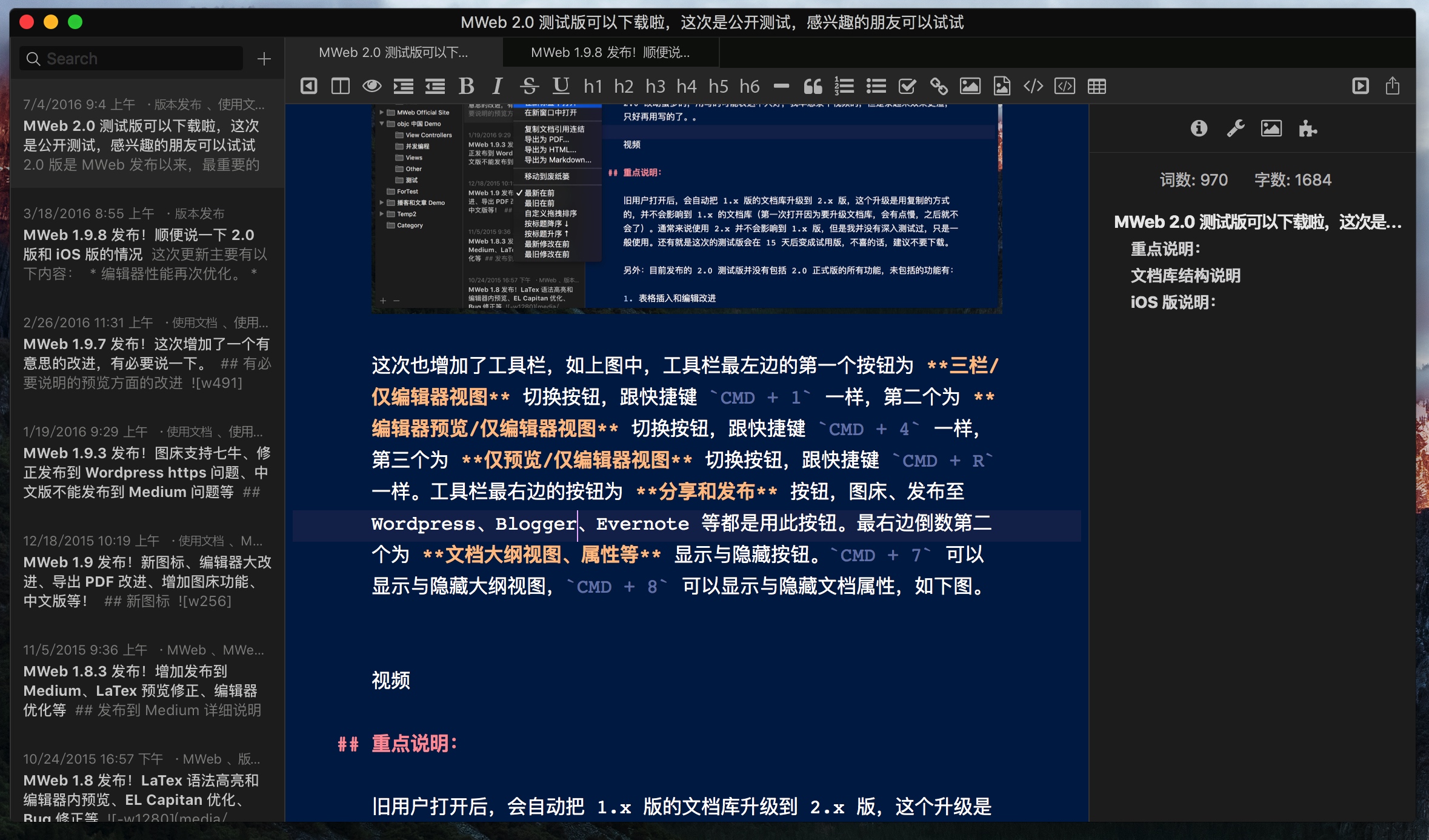Viewport: 1429px width, 840px height.
Task: Open the plugins puzzle panel
Action: click(x=1308, y=128)
